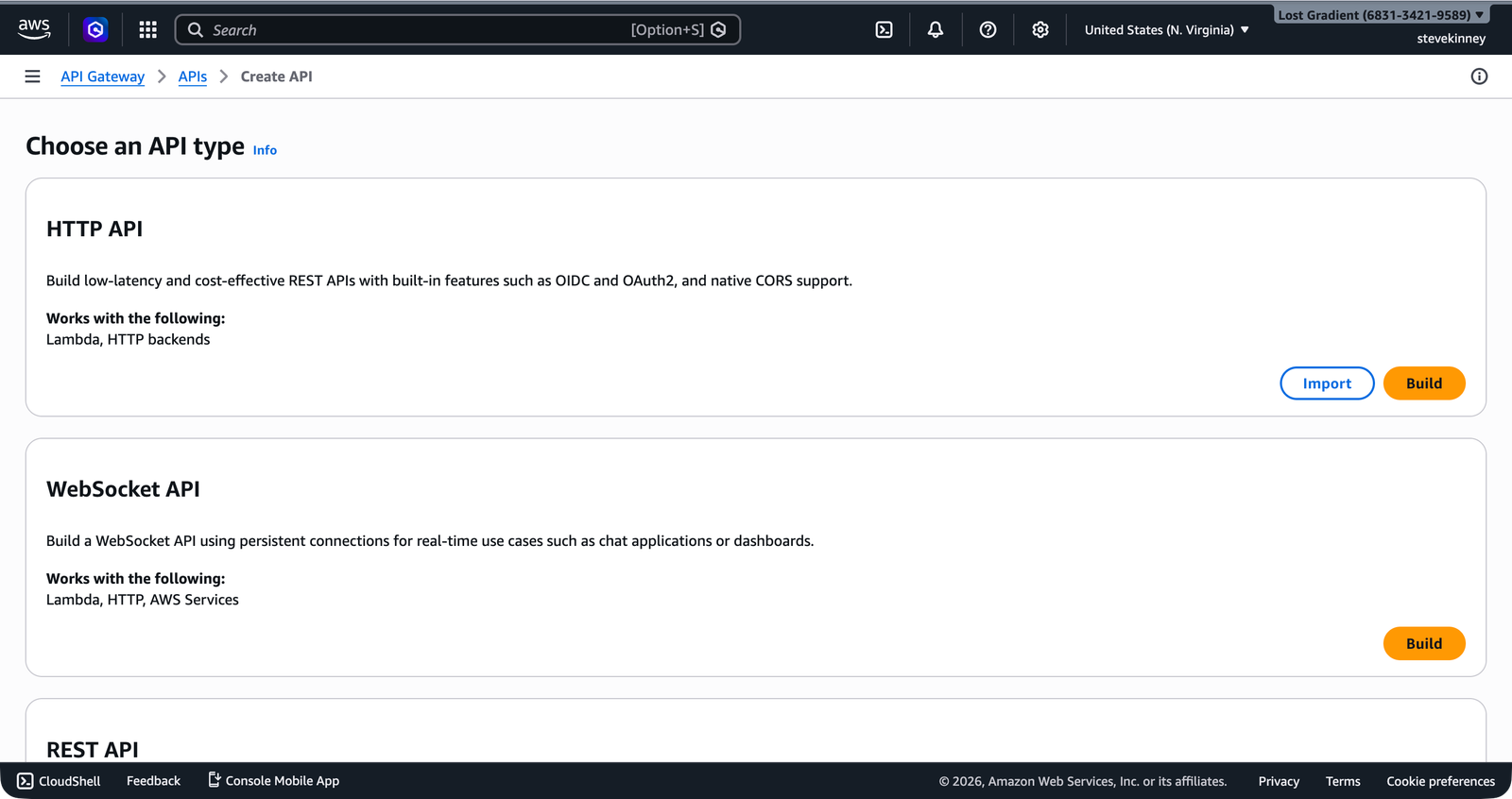Expand the Lost Gradient account menu
The image size is (1512, 799).
[1381, 15]
